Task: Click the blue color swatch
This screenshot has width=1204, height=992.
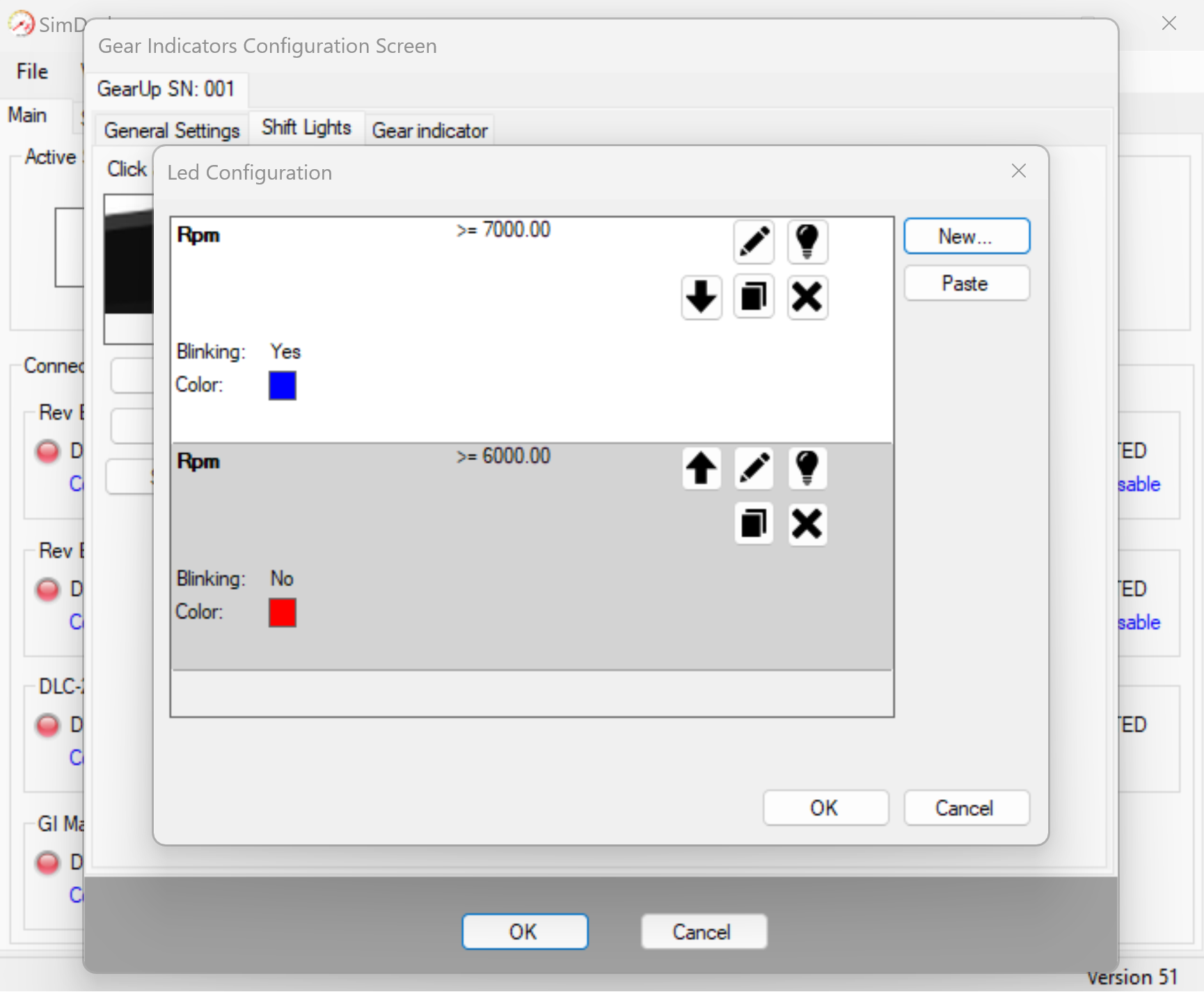Action: [x=283, y=386]
